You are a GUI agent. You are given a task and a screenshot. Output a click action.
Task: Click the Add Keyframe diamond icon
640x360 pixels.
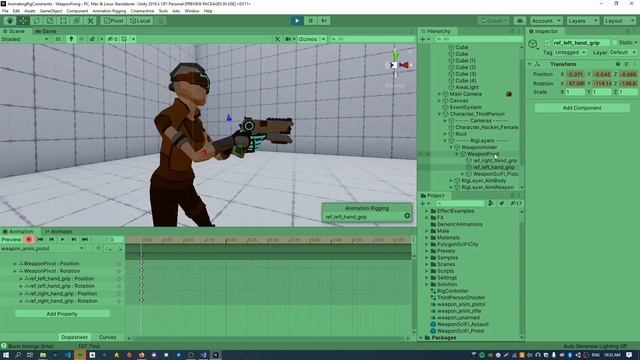(99, 249)
